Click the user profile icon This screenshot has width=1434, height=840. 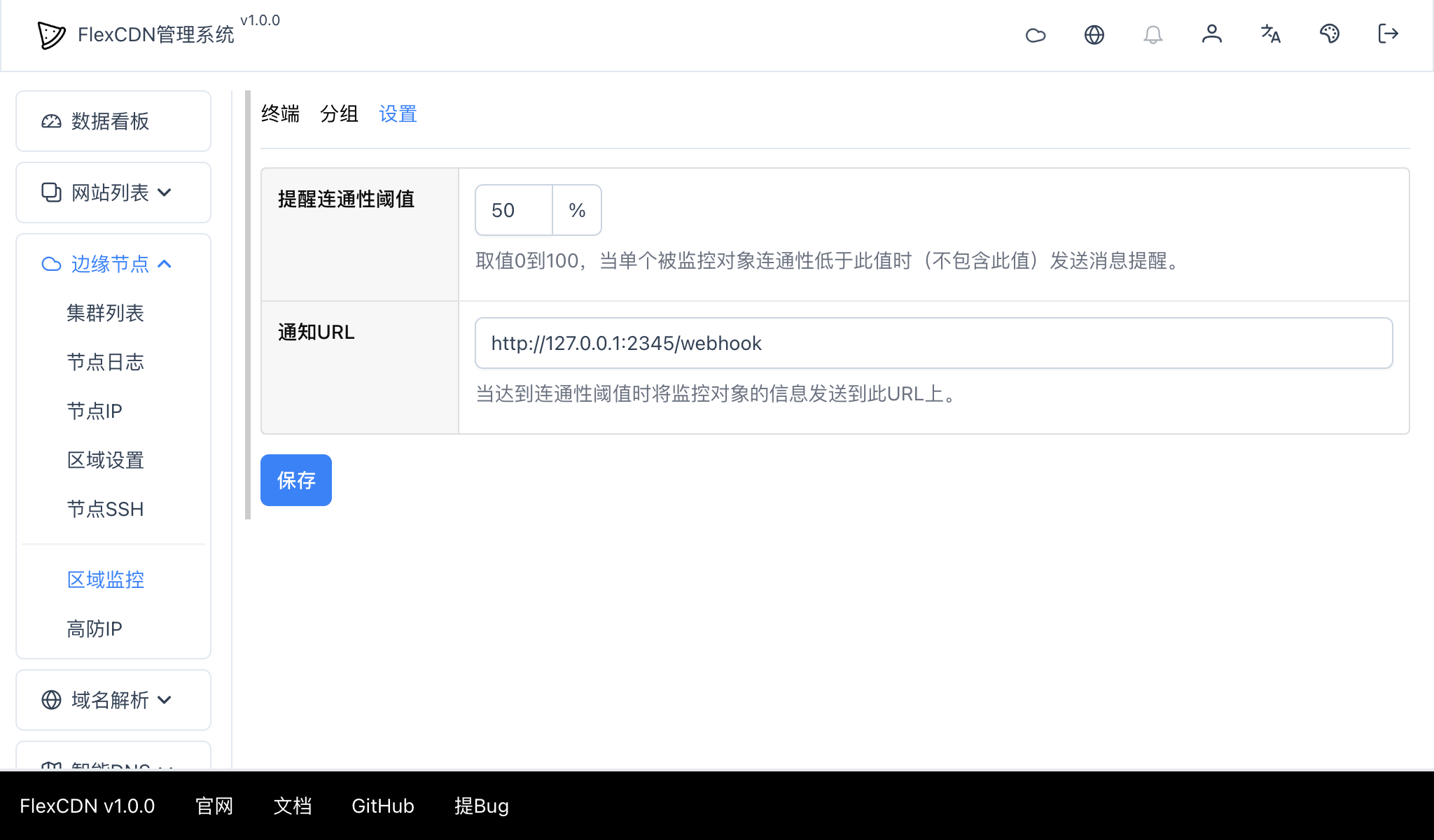coord(1212,34)
